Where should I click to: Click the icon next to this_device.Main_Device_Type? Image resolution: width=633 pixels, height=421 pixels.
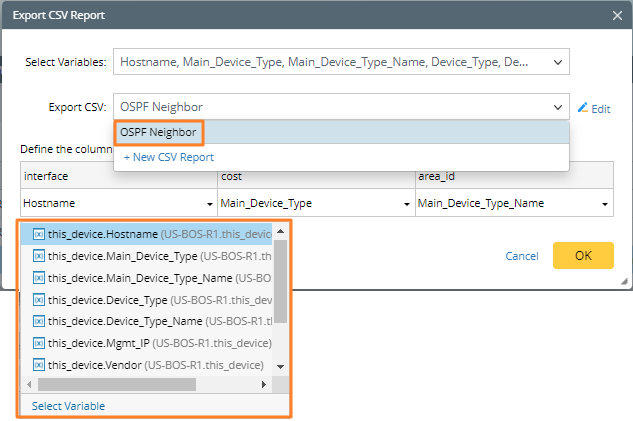pyautogui.click(x=39, y=256)
